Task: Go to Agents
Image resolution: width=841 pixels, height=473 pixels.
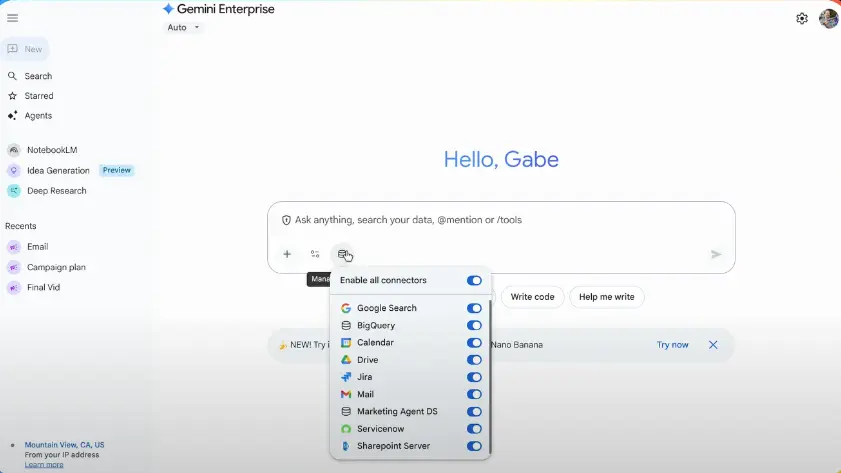Action: point(38,116)
